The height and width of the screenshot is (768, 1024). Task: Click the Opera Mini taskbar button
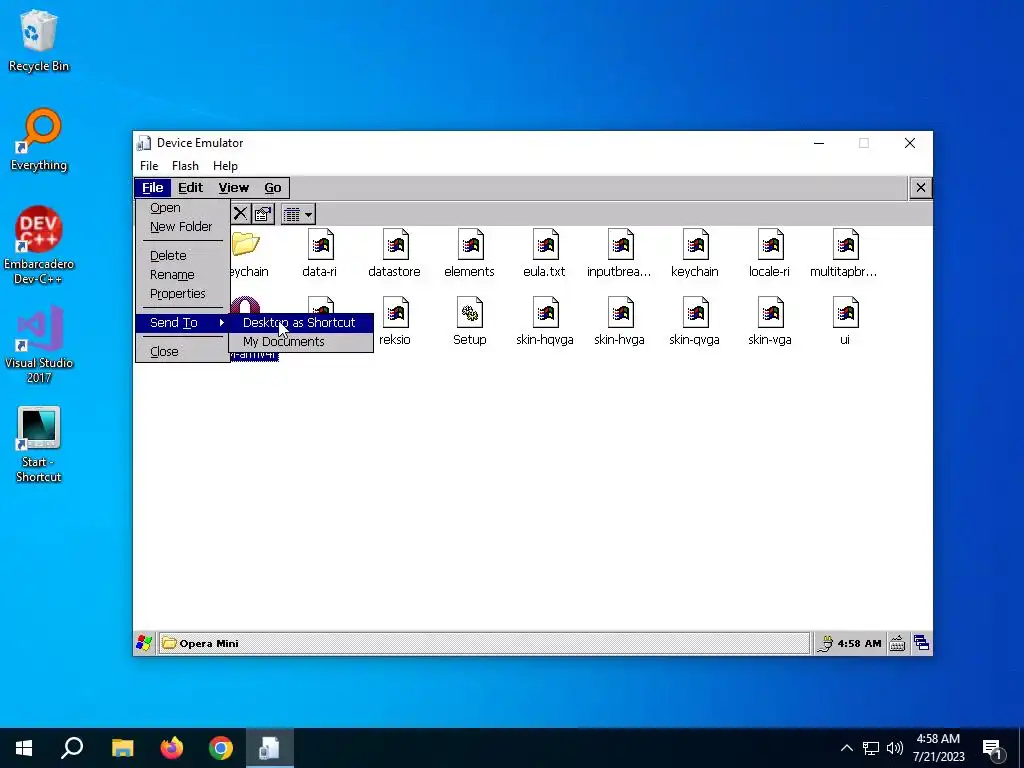click(x=484, y=643)
